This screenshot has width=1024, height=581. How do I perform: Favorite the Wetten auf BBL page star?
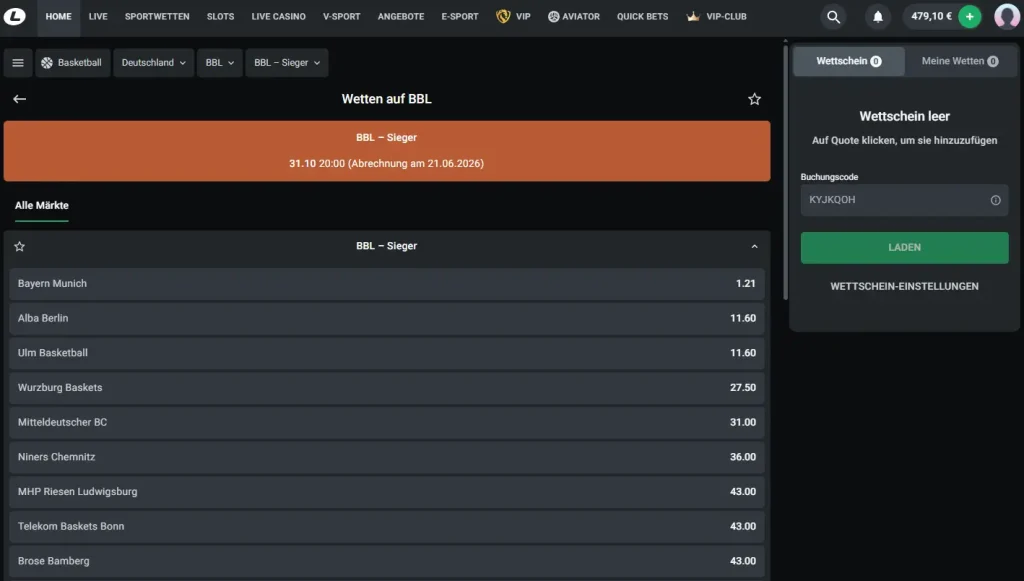pyautogui.click(x=754, y=99)
